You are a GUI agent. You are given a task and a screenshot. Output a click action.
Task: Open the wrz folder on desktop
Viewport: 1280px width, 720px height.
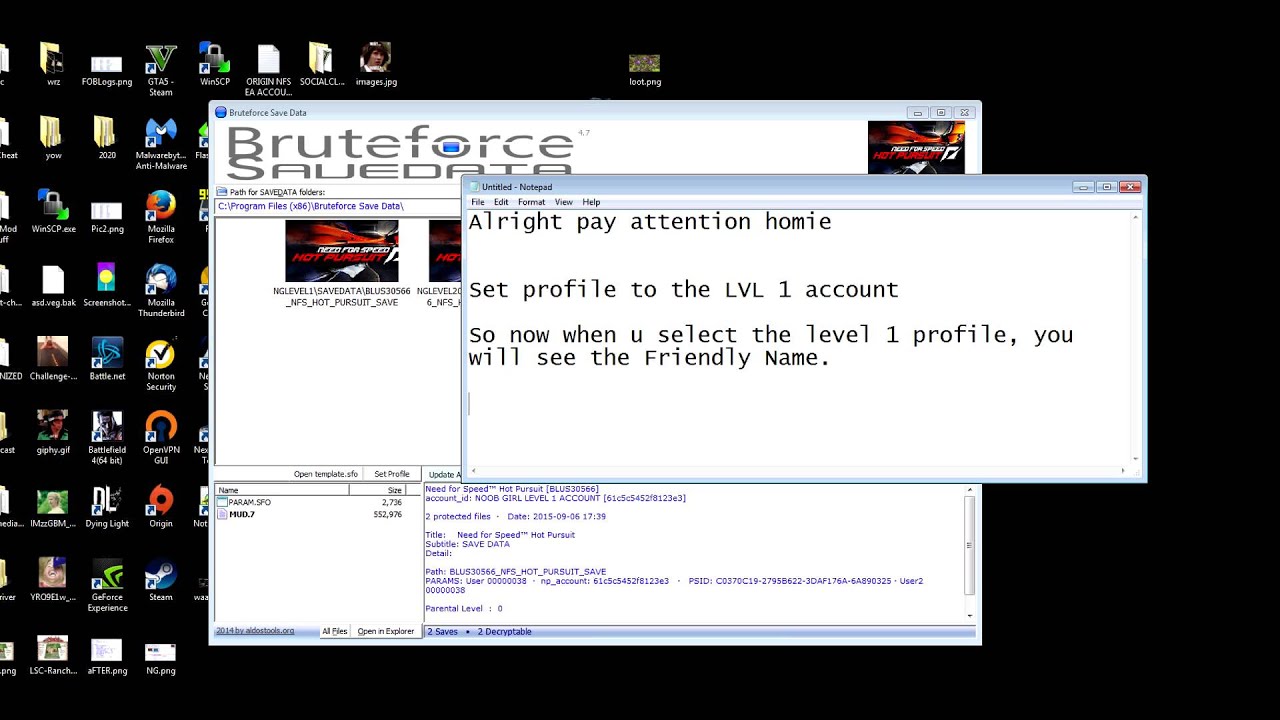pos(53,65)
